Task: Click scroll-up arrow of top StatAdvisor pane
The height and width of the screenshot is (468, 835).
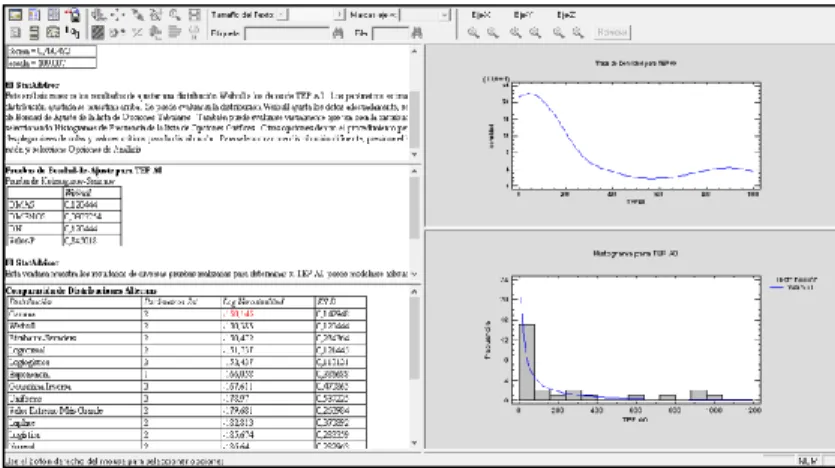Action: [414, 51]
